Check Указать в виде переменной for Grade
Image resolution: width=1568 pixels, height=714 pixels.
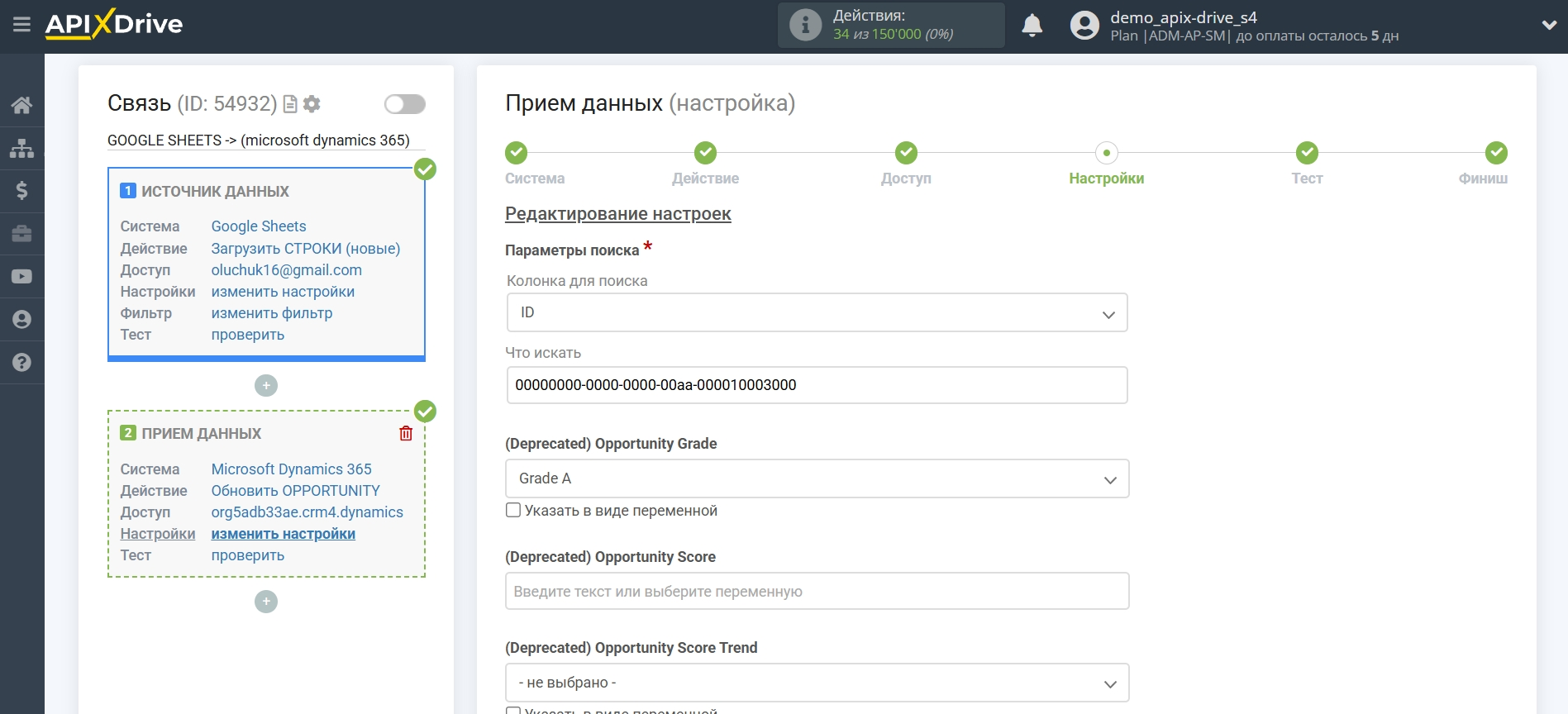pyautogui.click(x=513, y=511)
